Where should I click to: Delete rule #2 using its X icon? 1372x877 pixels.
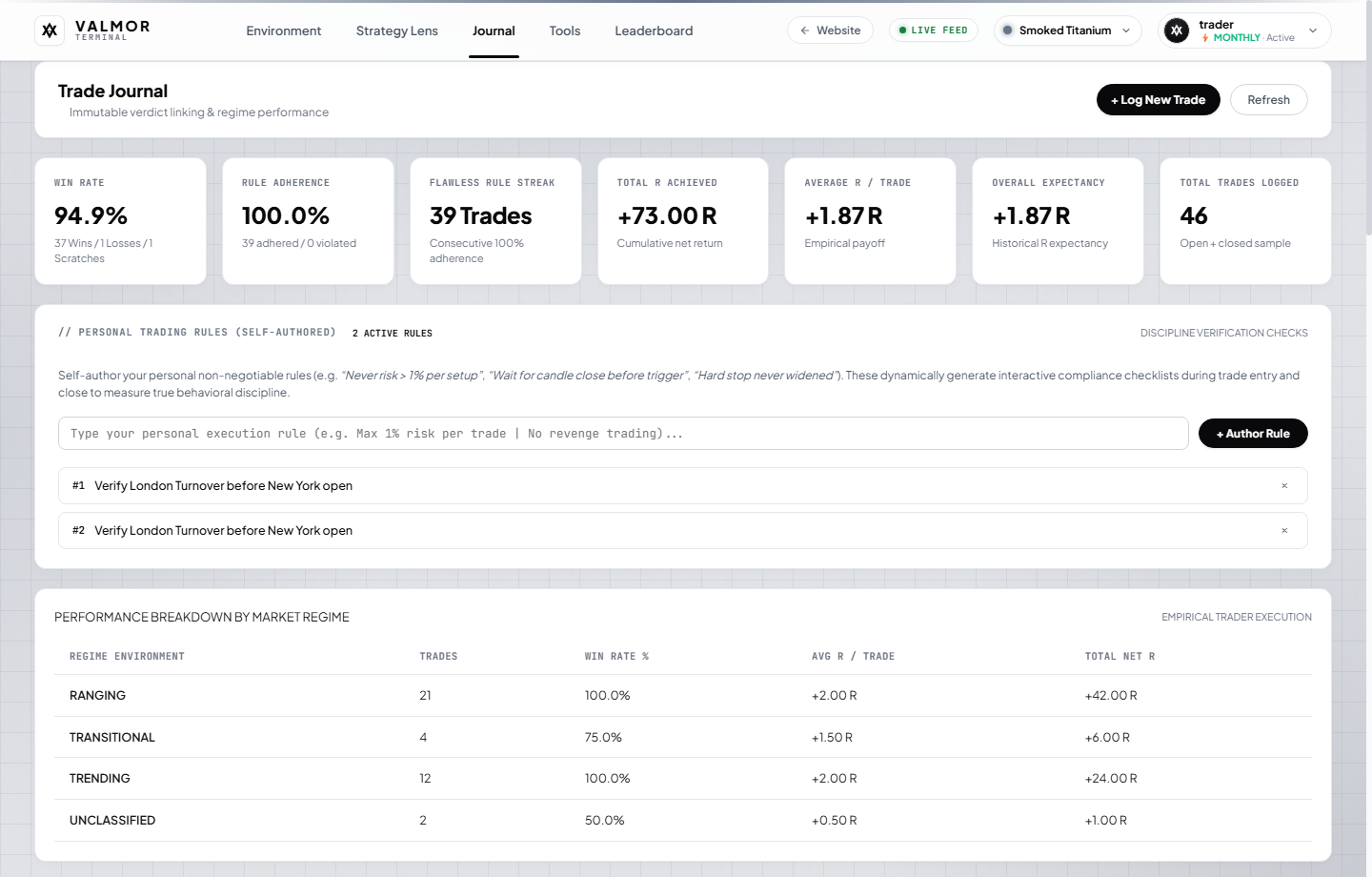tap(1284, 531)
